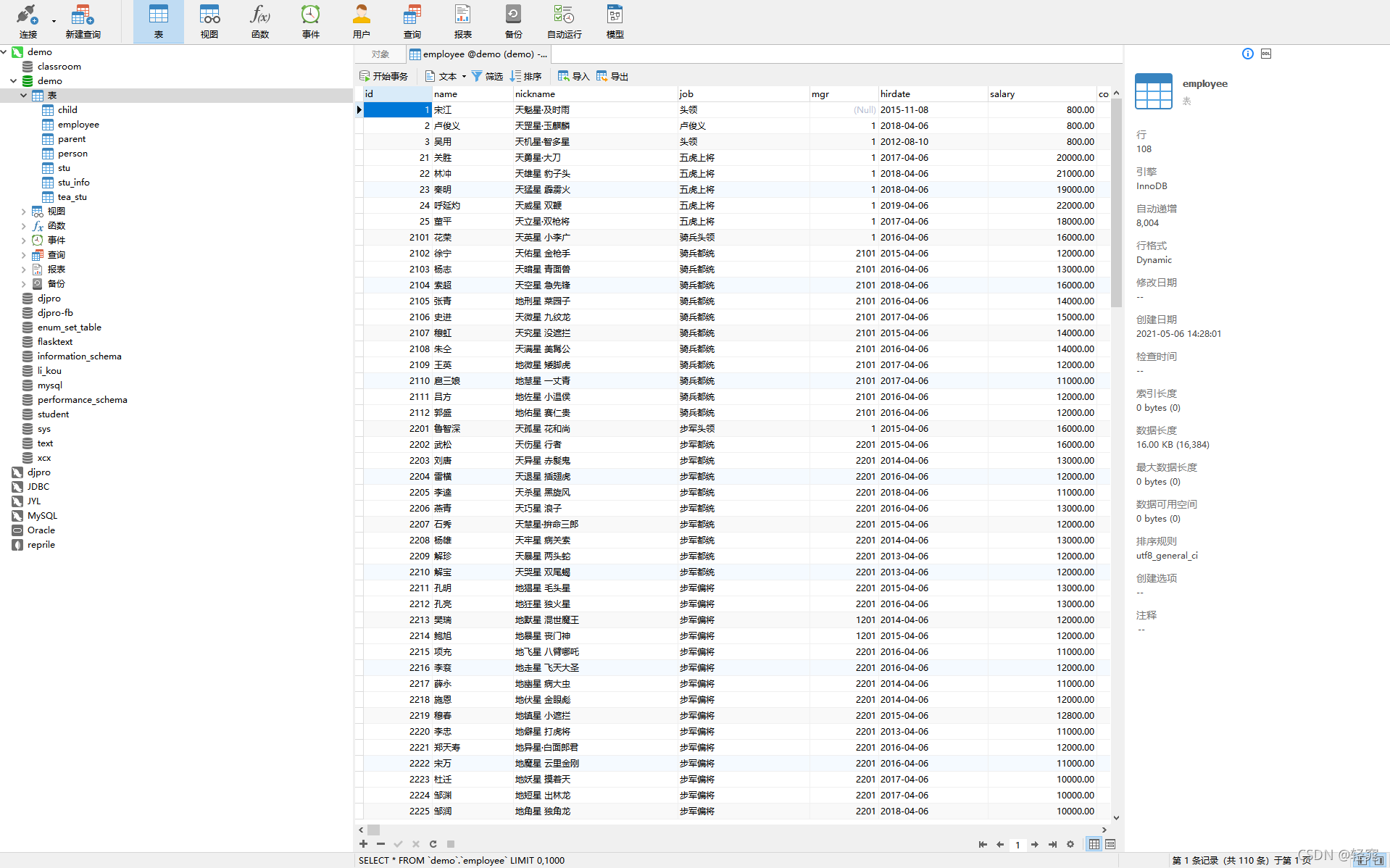Expand the 函数 functions tree node
Image resolution: width=1390 pixels, height=868 pixels.
[x=24, y=226]
